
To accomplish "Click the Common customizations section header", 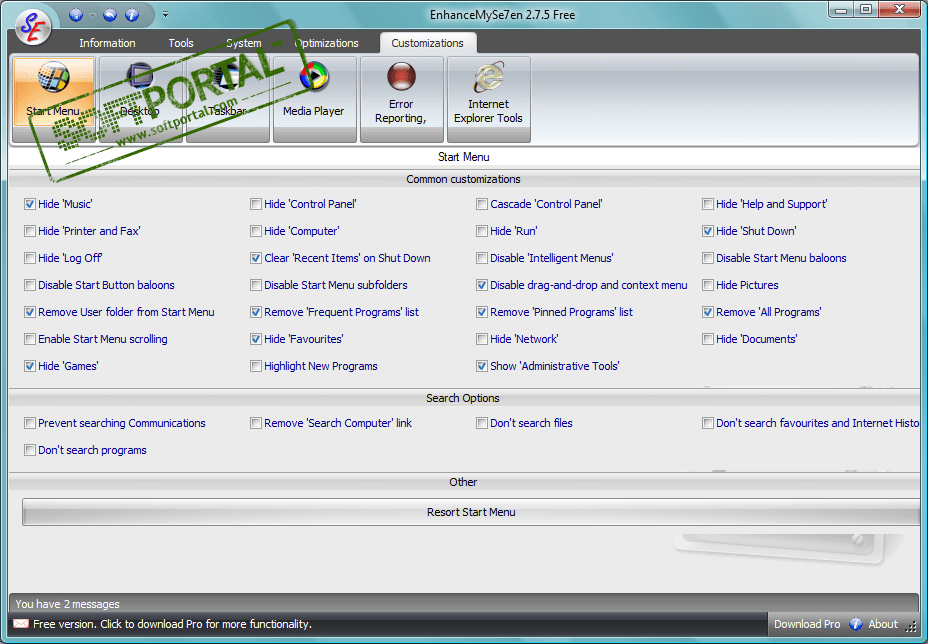I will pyautogui.click(x=463, y=179).
